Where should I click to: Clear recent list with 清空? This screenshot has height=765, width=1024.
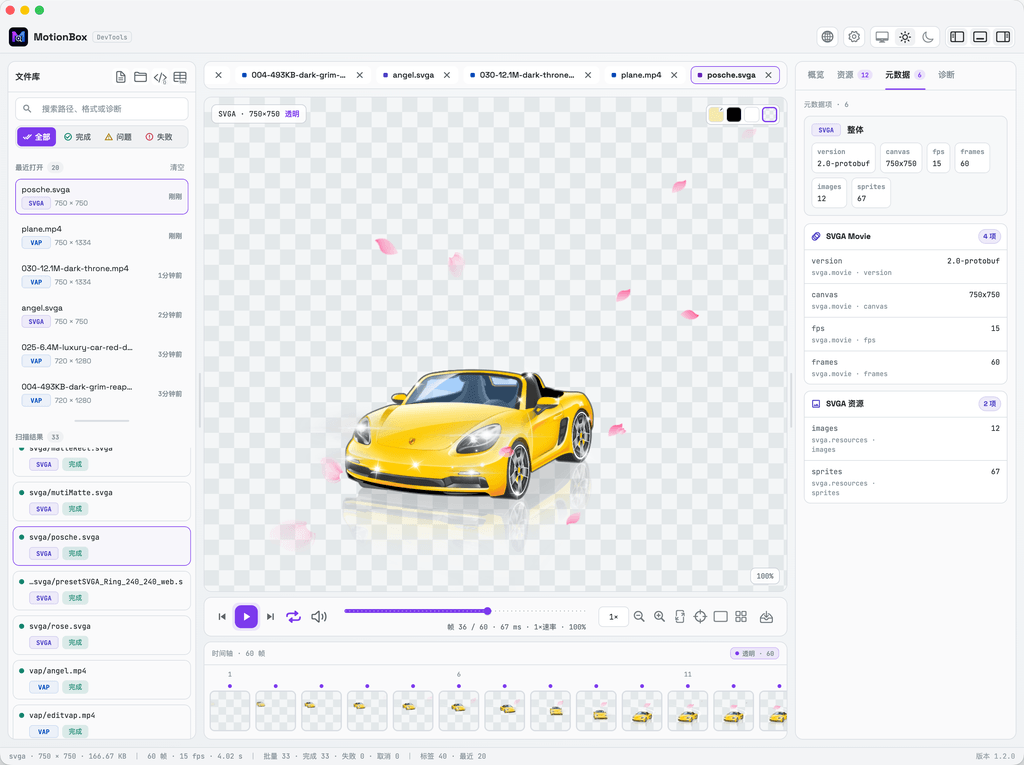click(x=177, y=167)
